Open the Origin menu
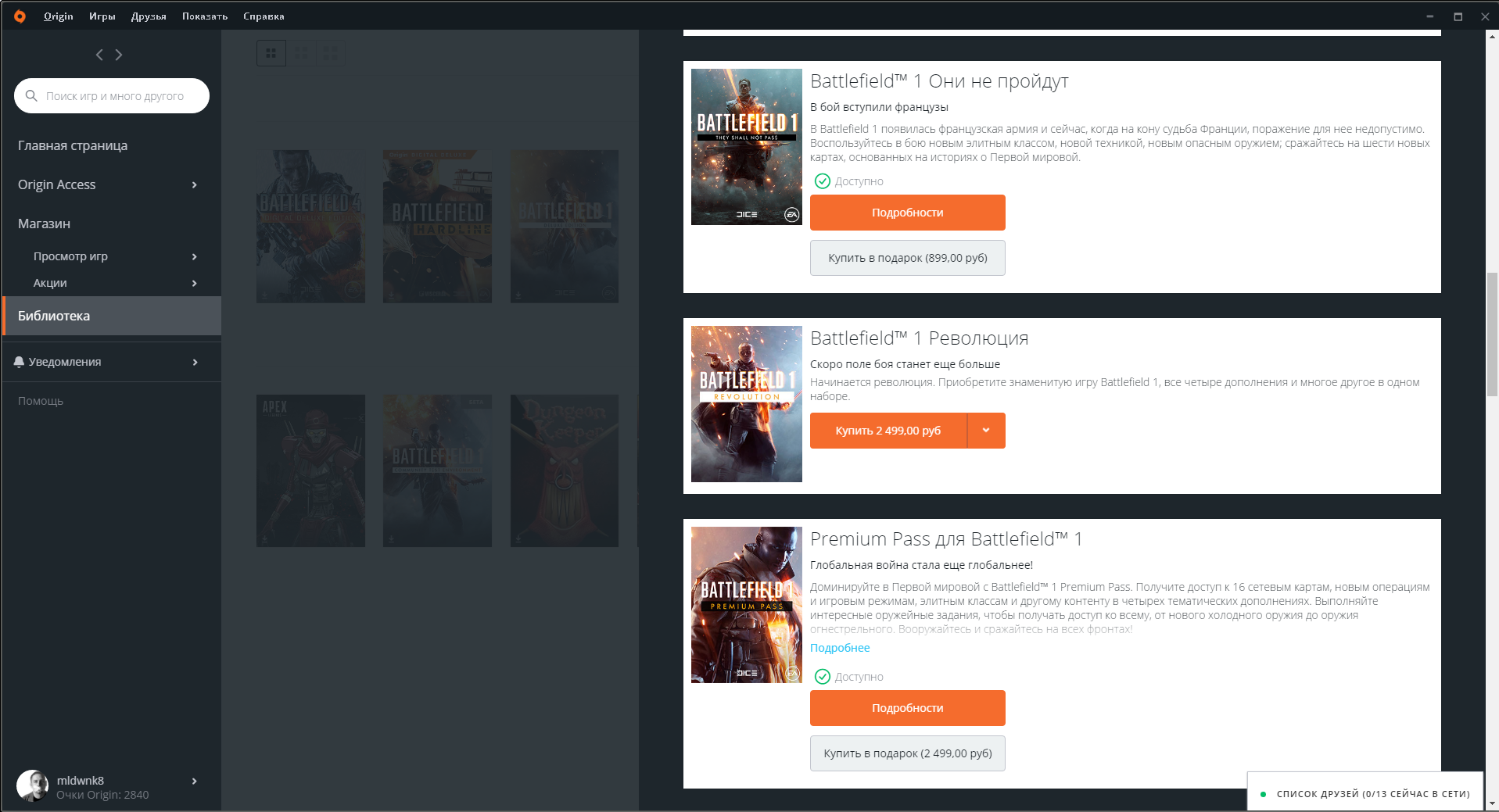 click(x=59, y=16)
